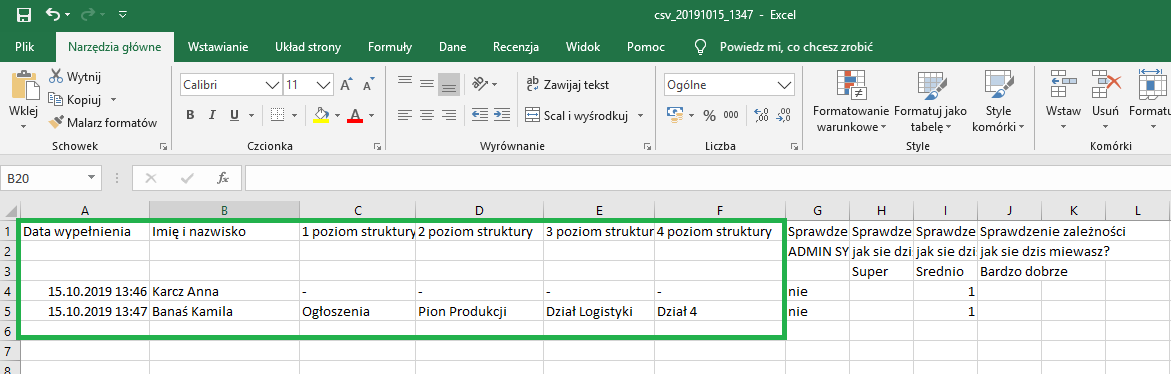Viewport: 1171px width, 374px height.
Task: Align text to middle of cell
Action: pyautogui.click(x=427, y=83)
